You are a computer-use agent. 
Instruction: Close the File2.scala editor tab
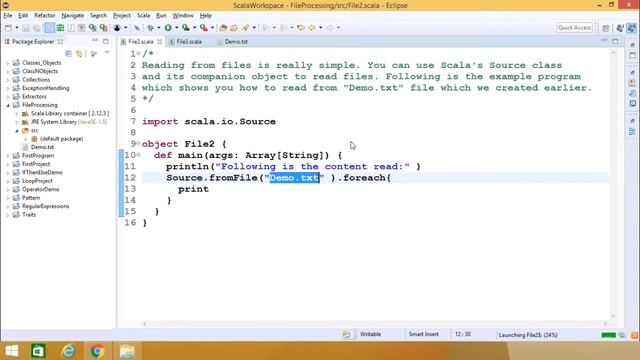point(159,42)
